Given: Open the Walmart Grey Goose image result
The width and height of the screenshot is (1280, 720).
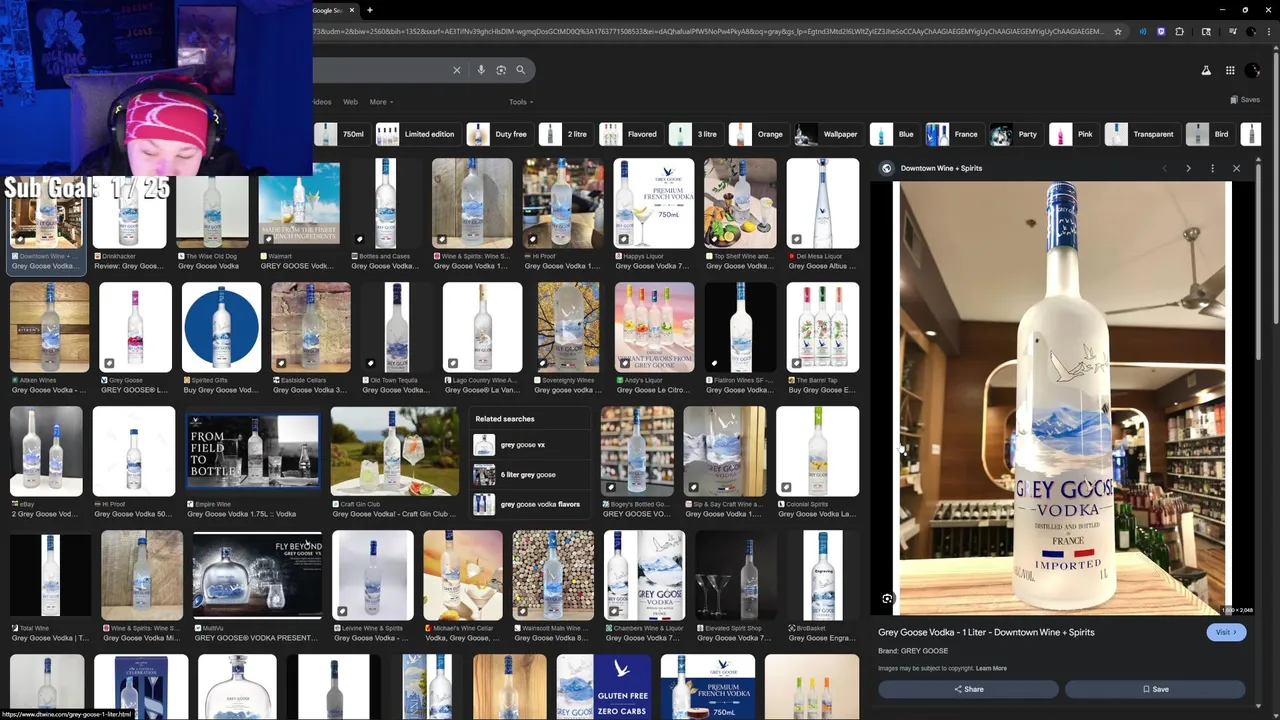Looking at the screenshot, I should 299,205.
